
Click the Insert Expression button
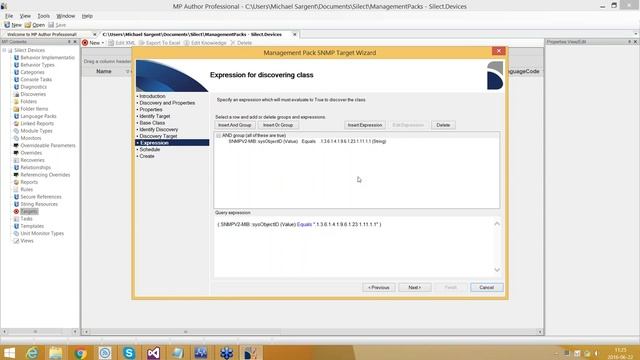[365, 125]
